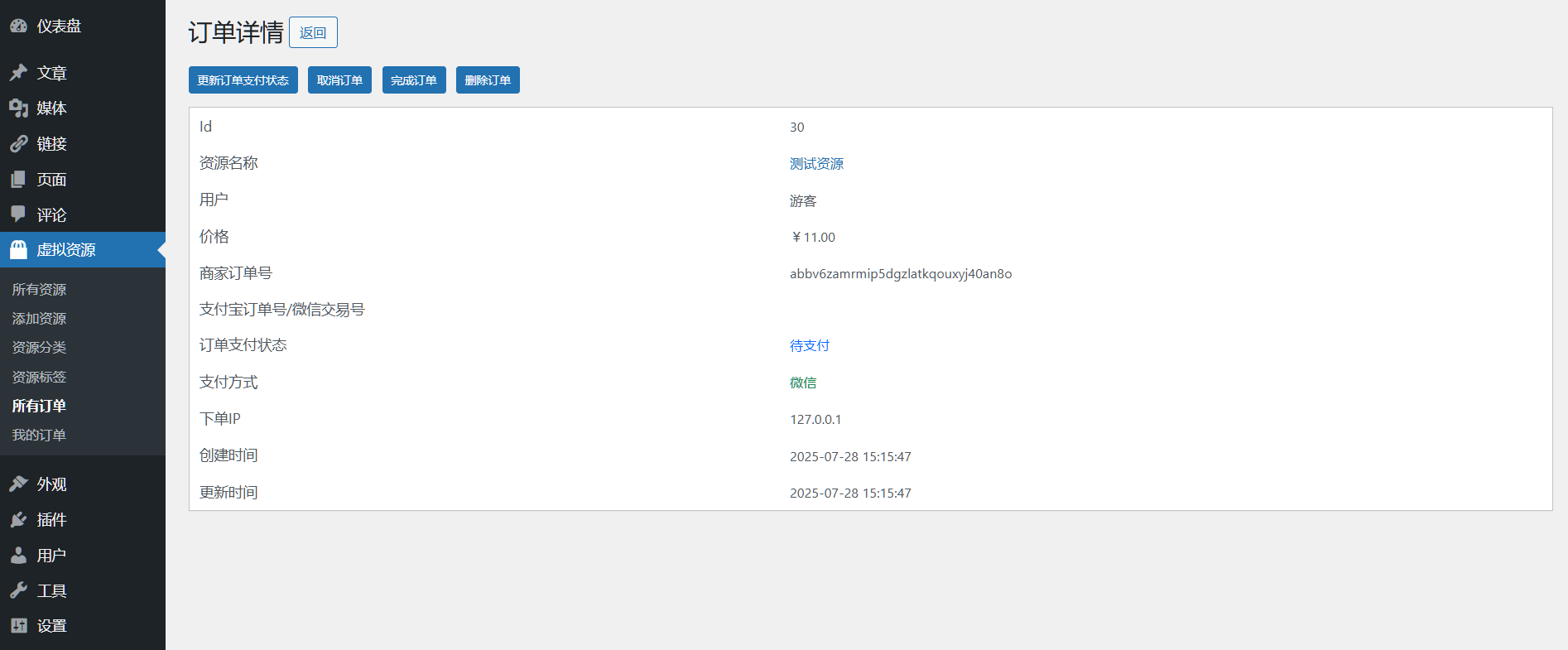Open the 链接 menu item
This screenshot has height=650, width=1568.
click(x=51, y=144)
